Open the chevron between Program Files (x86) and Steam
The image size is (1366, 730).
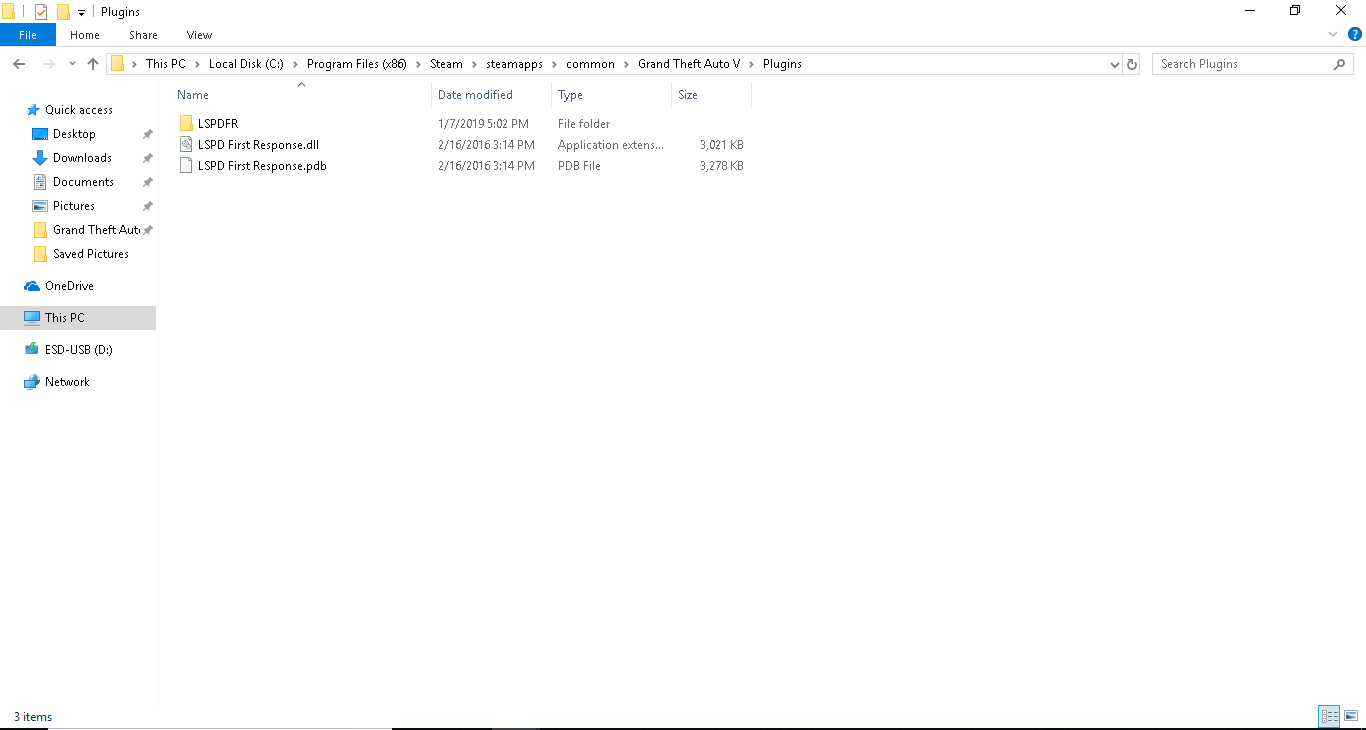pos(418,64)
